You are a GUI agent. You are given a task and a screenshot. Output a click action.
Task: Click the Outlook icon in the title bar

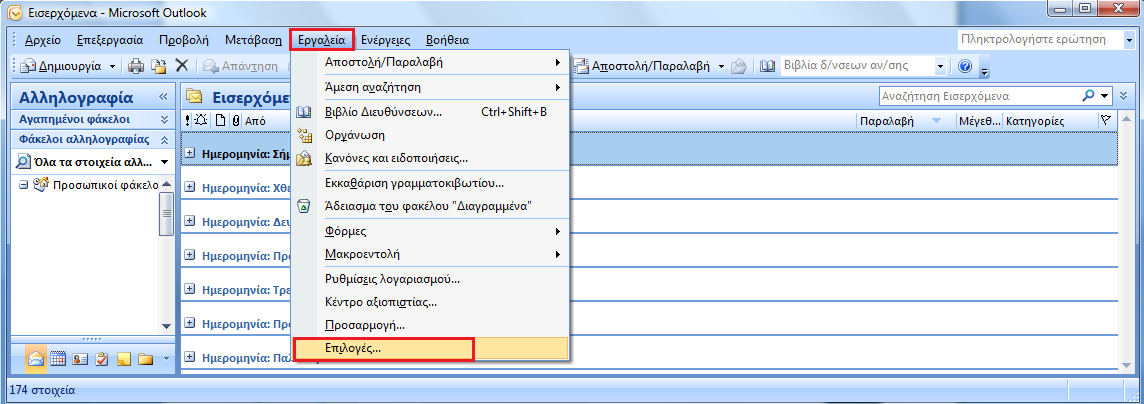(14, 12)
